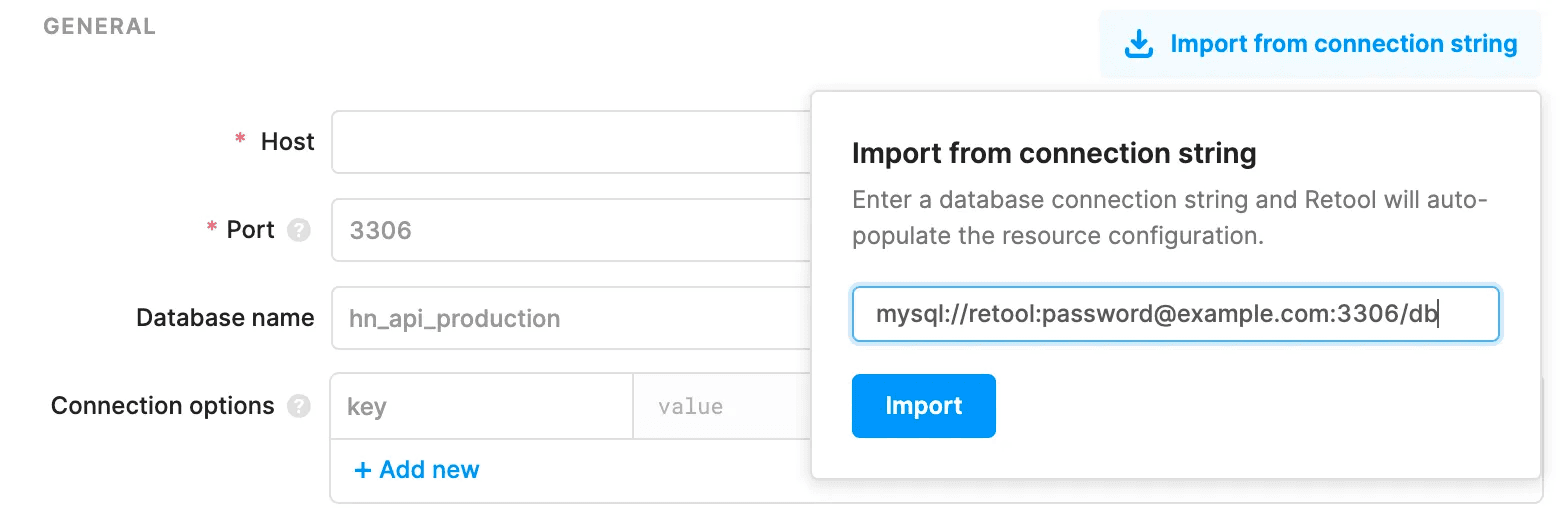Click the connection options key field
This screenshot has width=1564, height=522.
tap(482, 406)
